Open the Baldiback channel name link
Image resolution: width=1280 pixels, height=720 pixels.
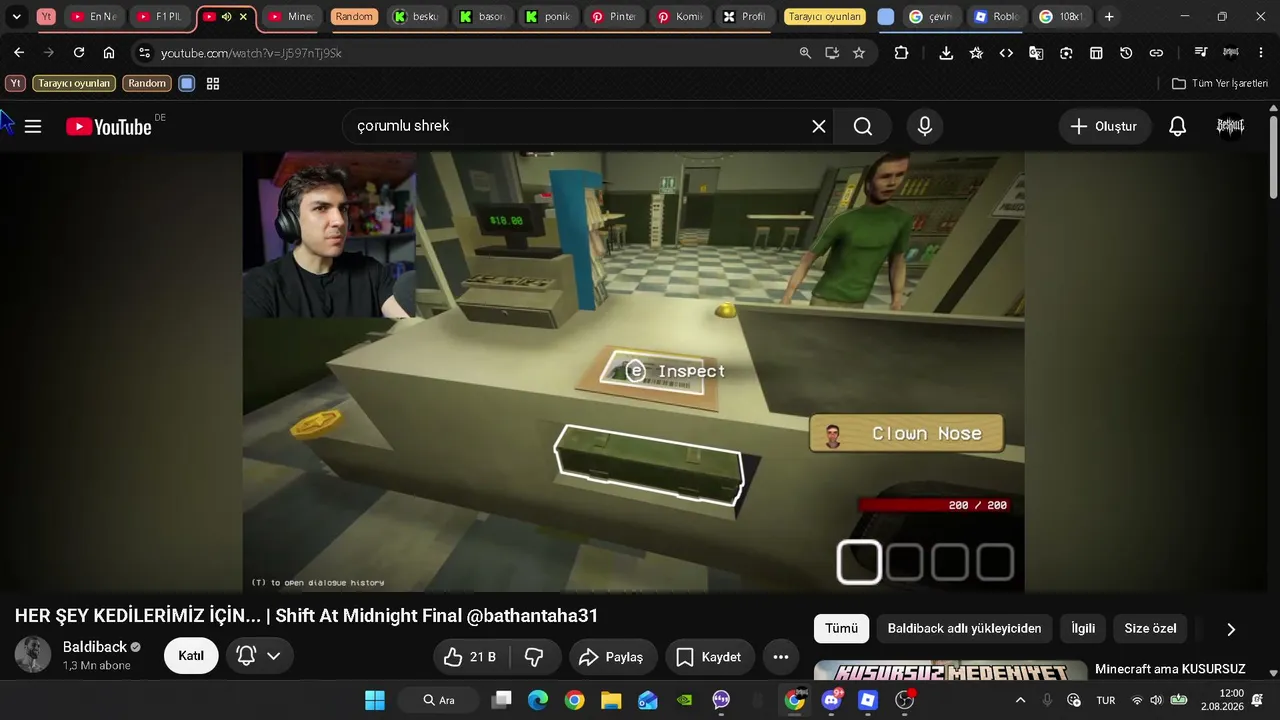[x=95, y=647]
